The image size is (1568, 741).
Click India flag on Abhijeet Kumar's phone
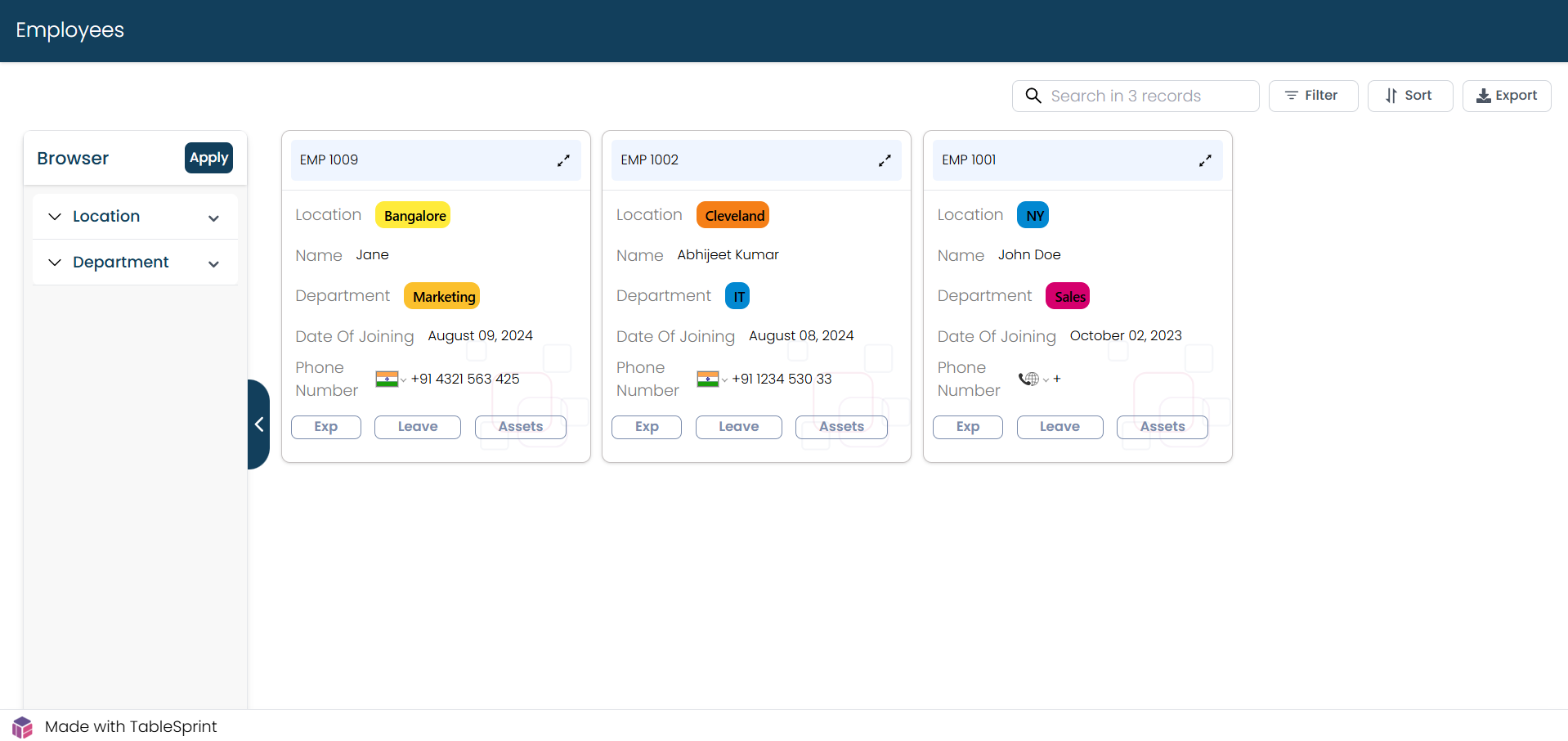click(x=708, y=379)
